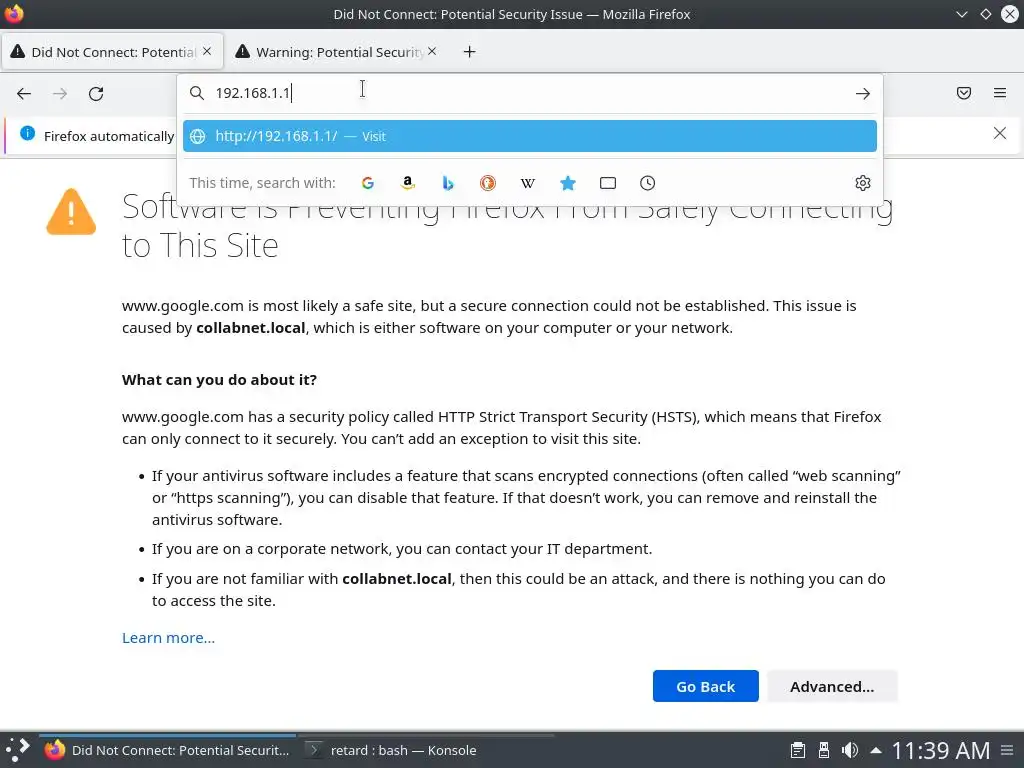Image resolution: width=1024 pixels, height=768 pixels.
Task: Search in open Tabs icon
Action: [608, 183]
